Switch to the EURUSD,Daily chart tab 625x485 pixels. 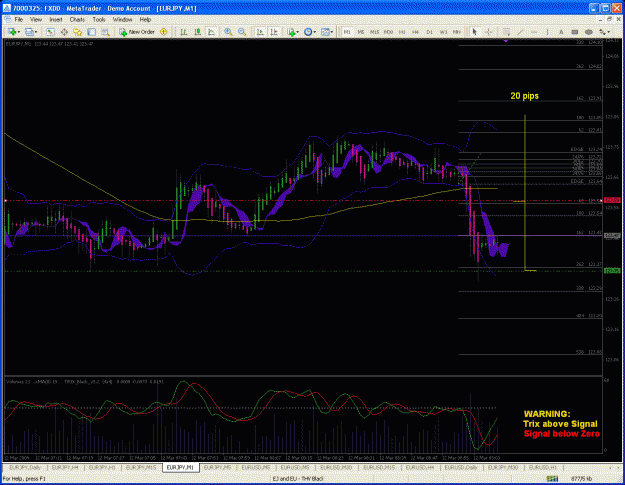[x=461, y=467]
